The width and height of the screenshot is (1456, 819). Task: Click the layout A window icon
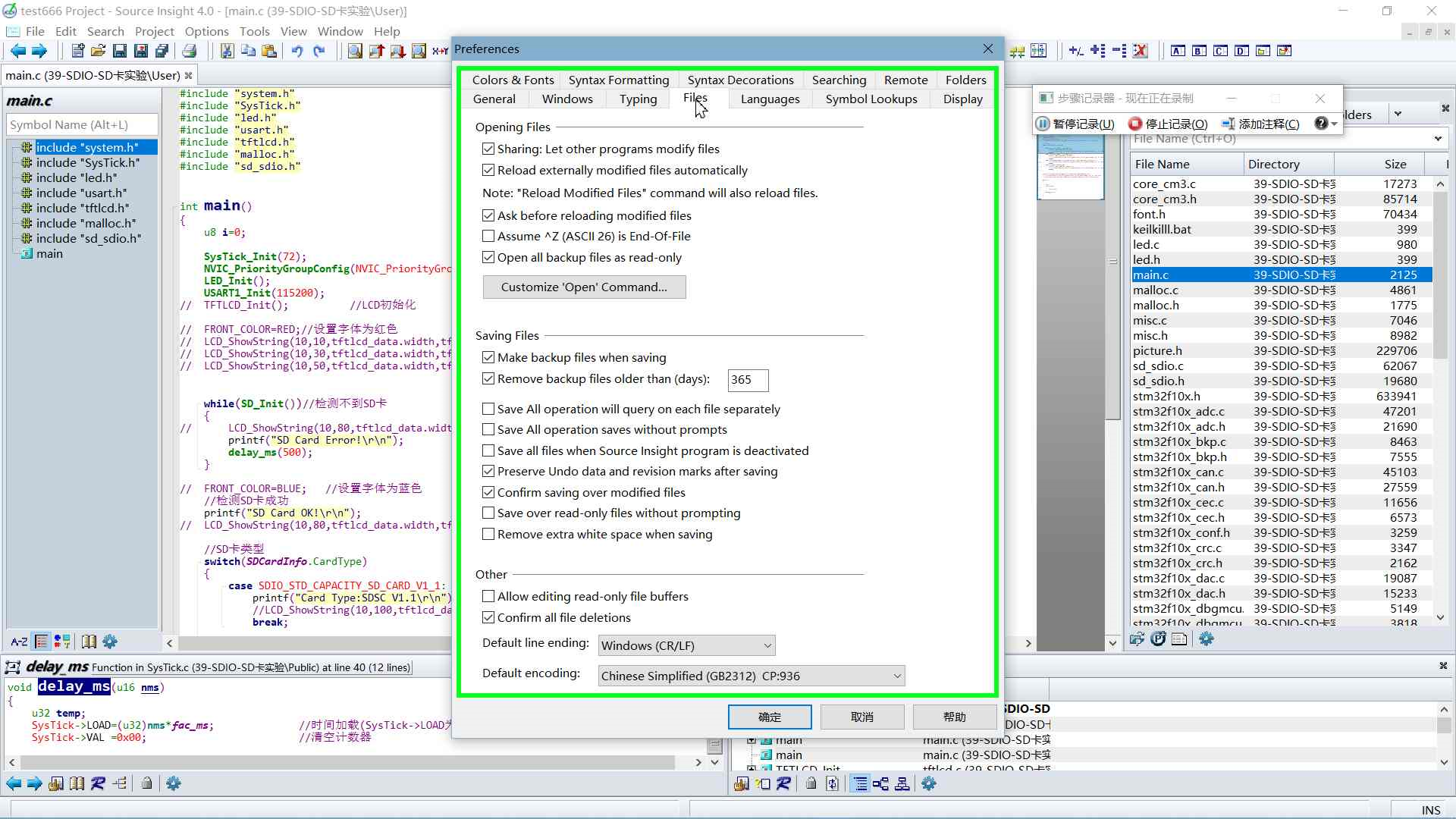coord(1178,51)
